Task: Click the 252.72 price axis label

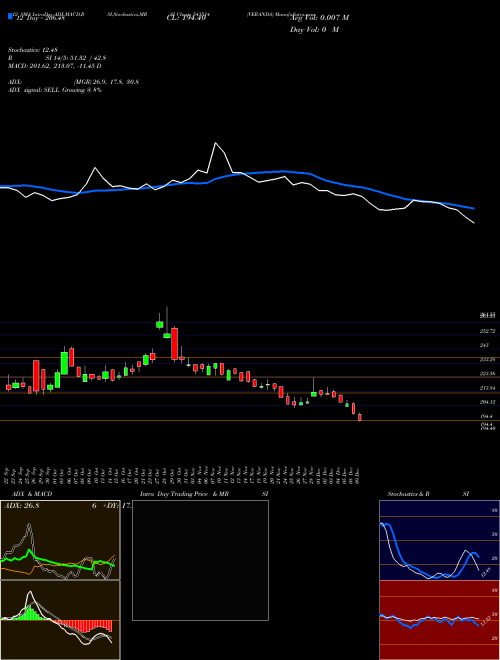Action: (487, 331)
